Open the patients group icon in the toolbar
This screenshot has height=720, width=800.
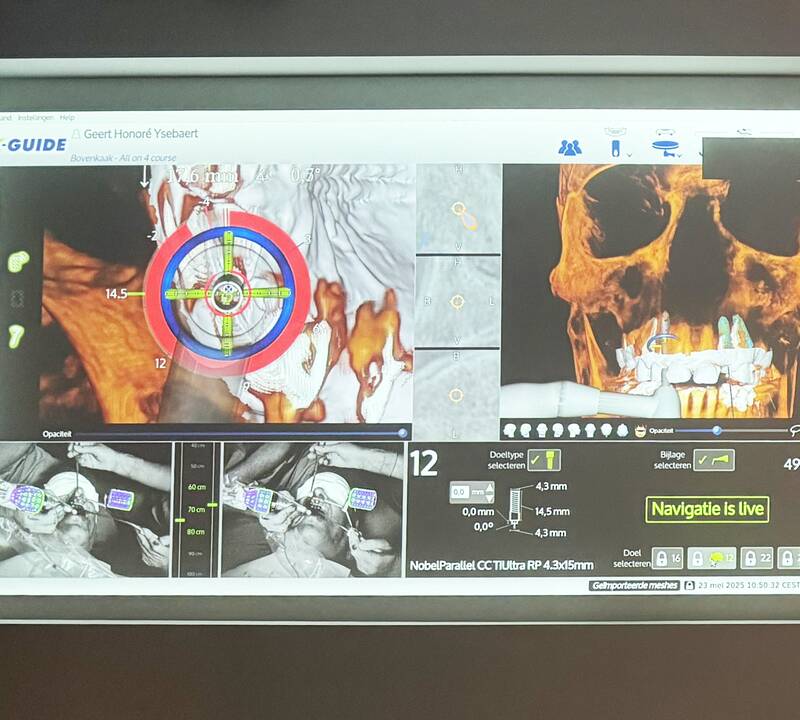pos(570,147)
